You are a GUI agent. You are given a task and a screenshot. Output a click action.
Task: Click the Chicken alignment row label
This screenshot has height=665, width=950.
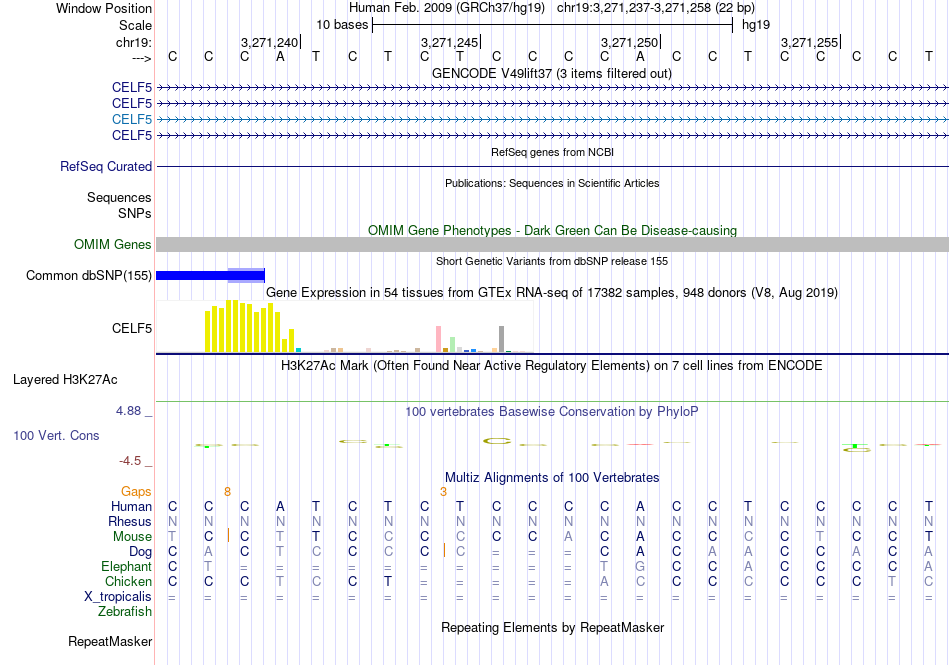click(128, 581)
